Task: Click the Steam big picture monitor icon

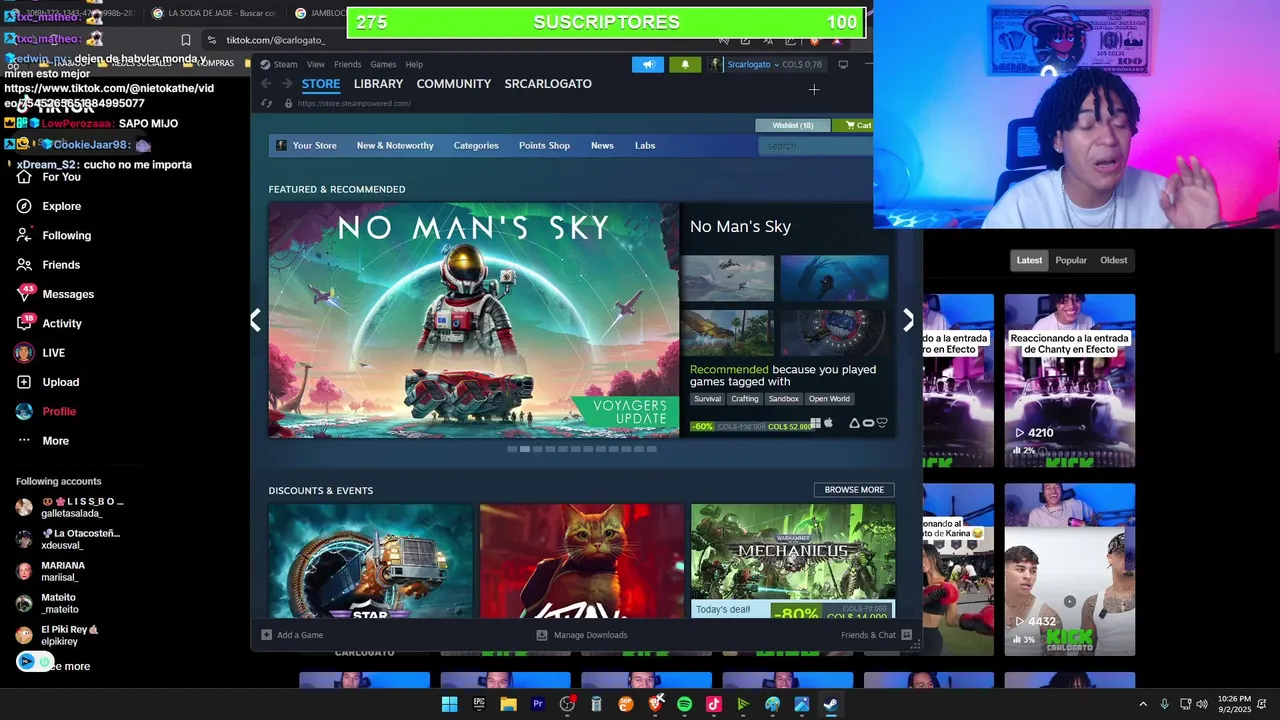Action: point(843,64)
